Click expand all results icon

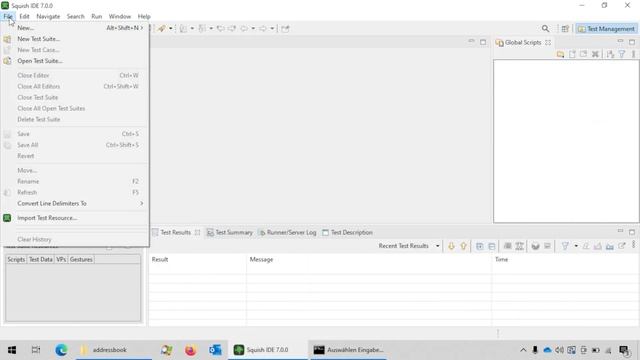tap(480, 246)
